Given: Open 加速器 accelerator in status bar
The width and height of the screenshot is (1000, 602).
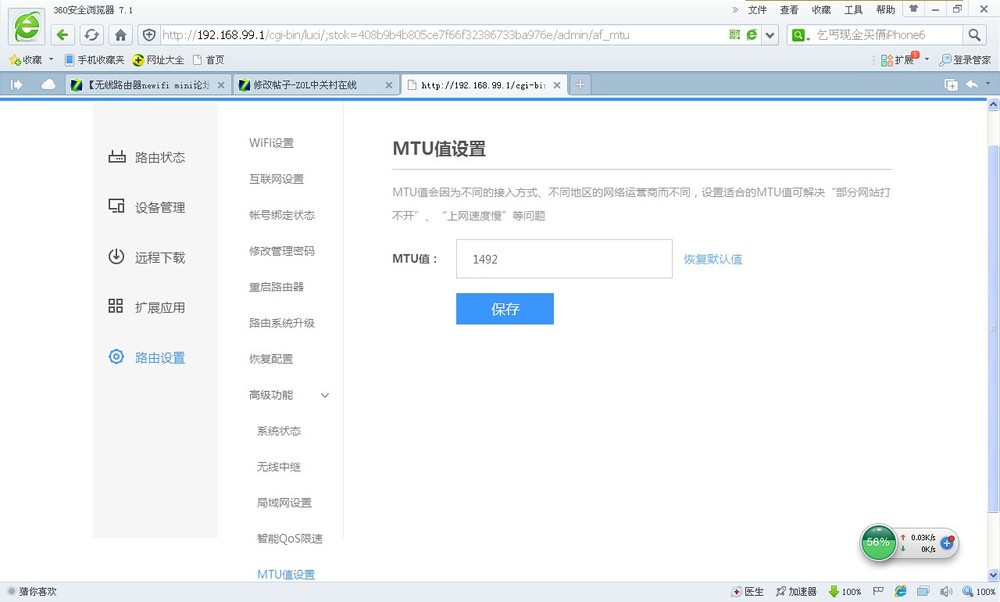Looking at the screenshot, I should pyautogui.click(x=795, y=592).
